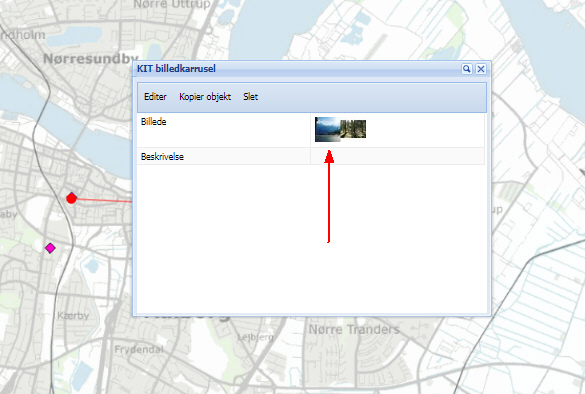Select Kopier objekt in the dialog toolbar
The height and width of the screenshot is (394, 585).
(x=205, y=97)
